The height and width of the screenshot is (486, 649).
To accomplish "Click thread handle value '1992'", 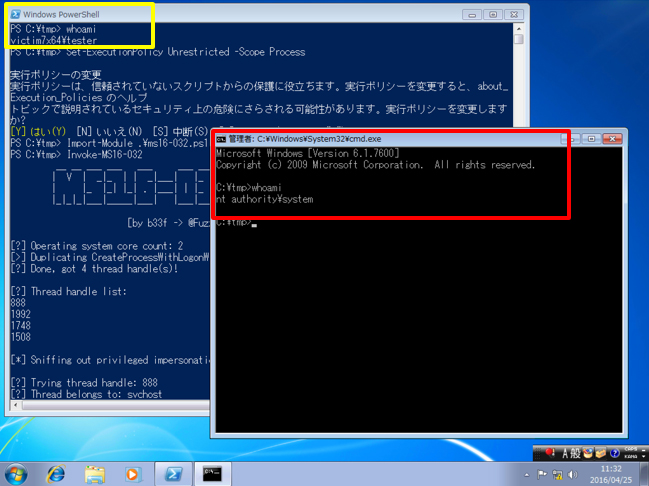I will coord(21,315).
